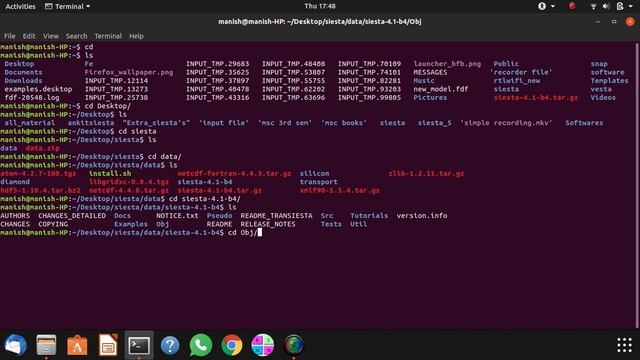Click 'version.info' file name

click(422, 216)
